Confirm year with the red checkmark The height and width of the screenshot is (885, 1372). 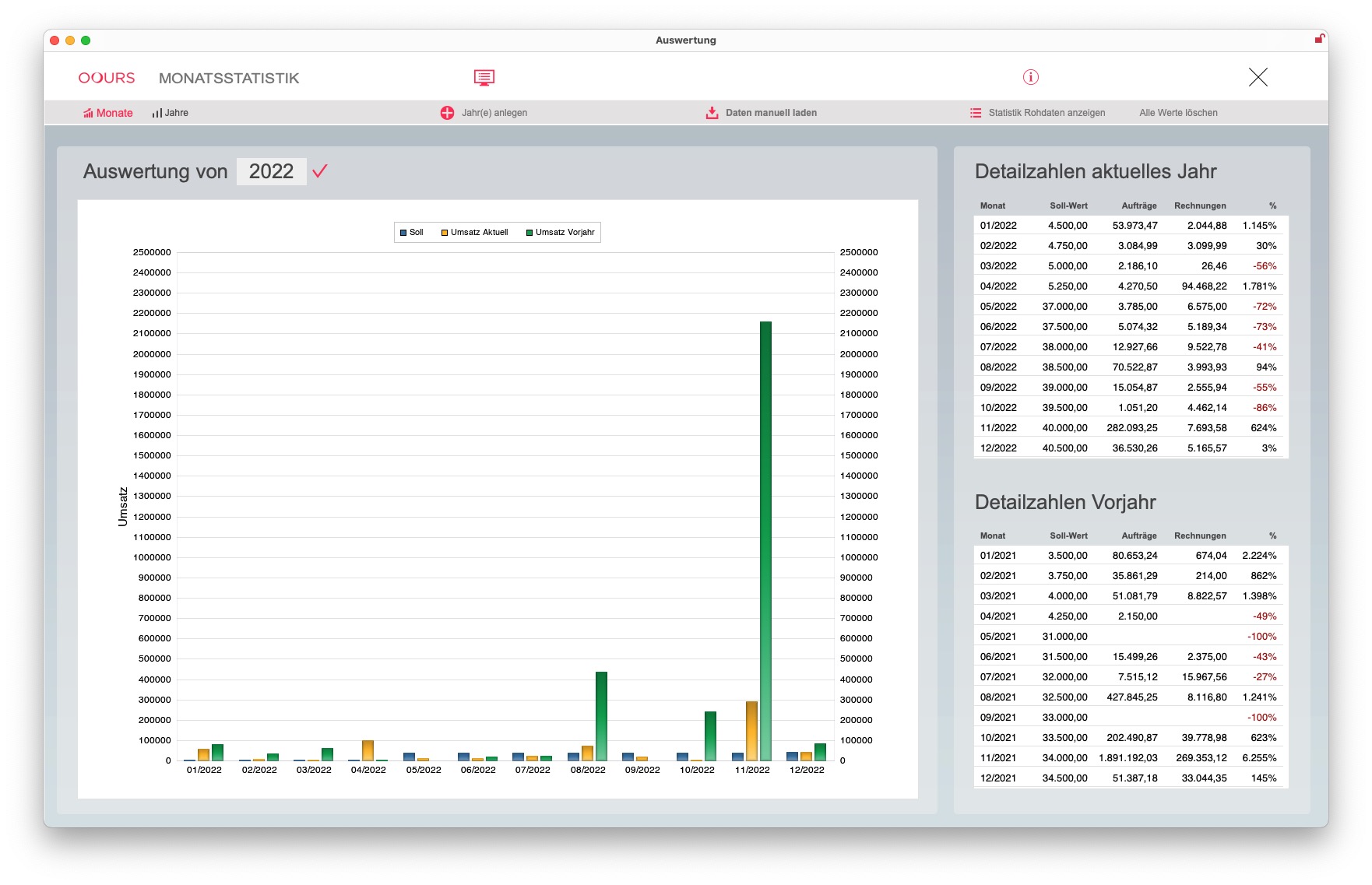pyautogui.click(x=320, y=170)
